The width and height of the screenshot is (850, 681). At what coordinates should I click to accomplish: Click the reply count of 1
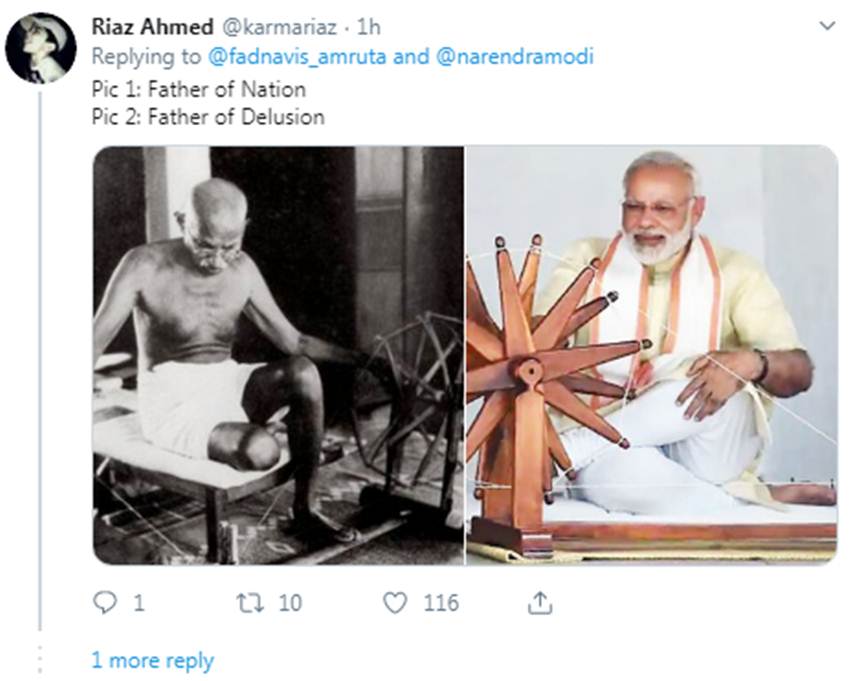click(138, 602)
